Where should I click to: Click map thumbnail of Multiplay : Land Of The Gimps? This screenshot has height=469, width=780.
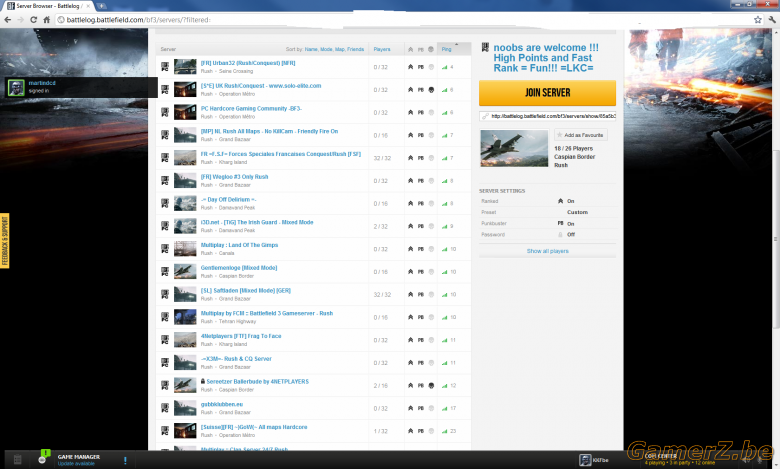point(185,249)
